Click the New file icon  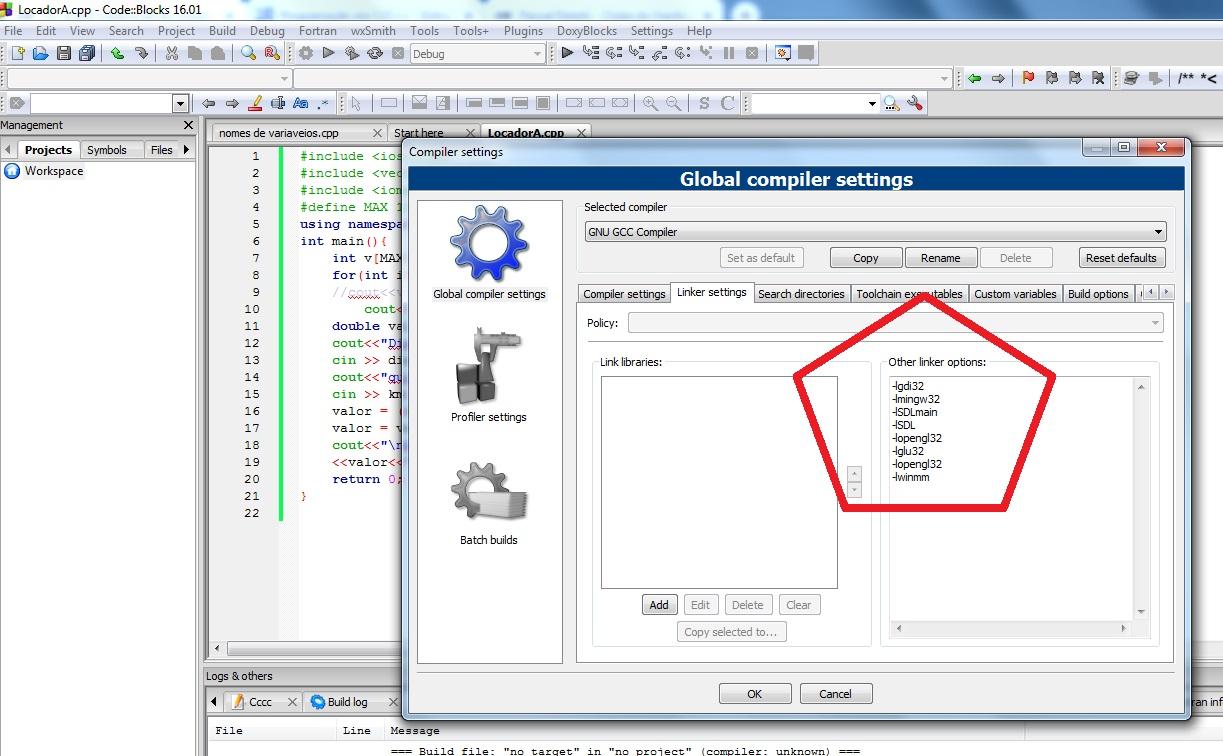click(x=18, y=53)
